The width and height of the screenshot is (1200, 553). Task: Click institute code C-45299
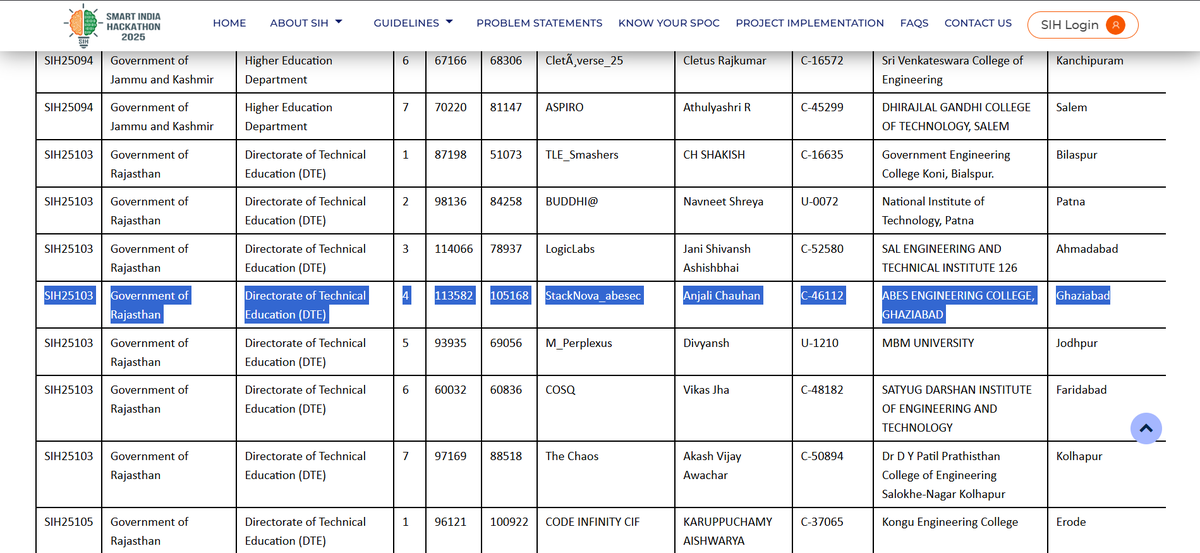pos(822,108)
